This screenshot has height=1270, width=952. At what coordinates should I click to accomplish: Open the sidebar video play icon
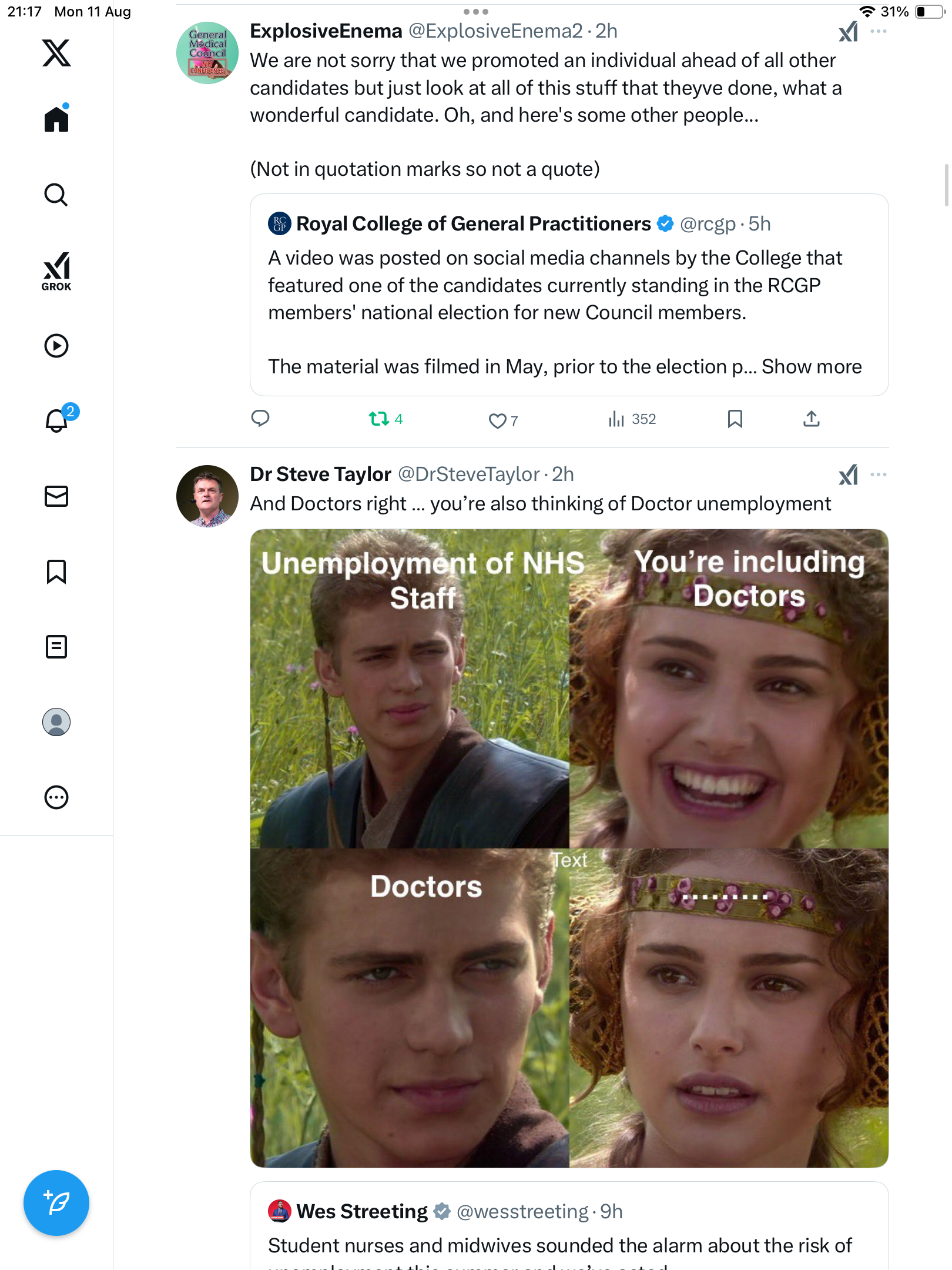coord(56,346)
